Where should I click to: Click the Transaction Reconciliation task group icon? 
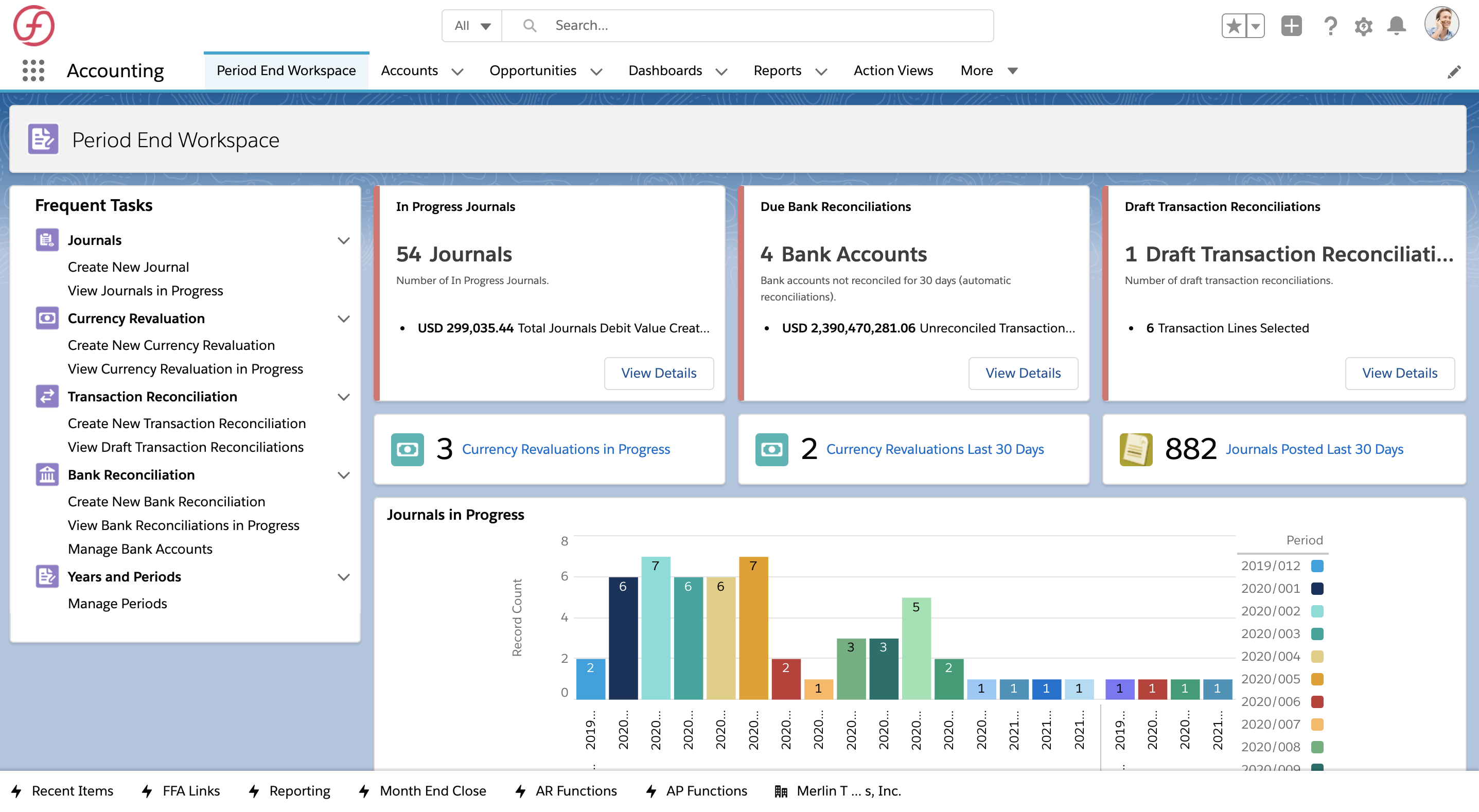47,396
